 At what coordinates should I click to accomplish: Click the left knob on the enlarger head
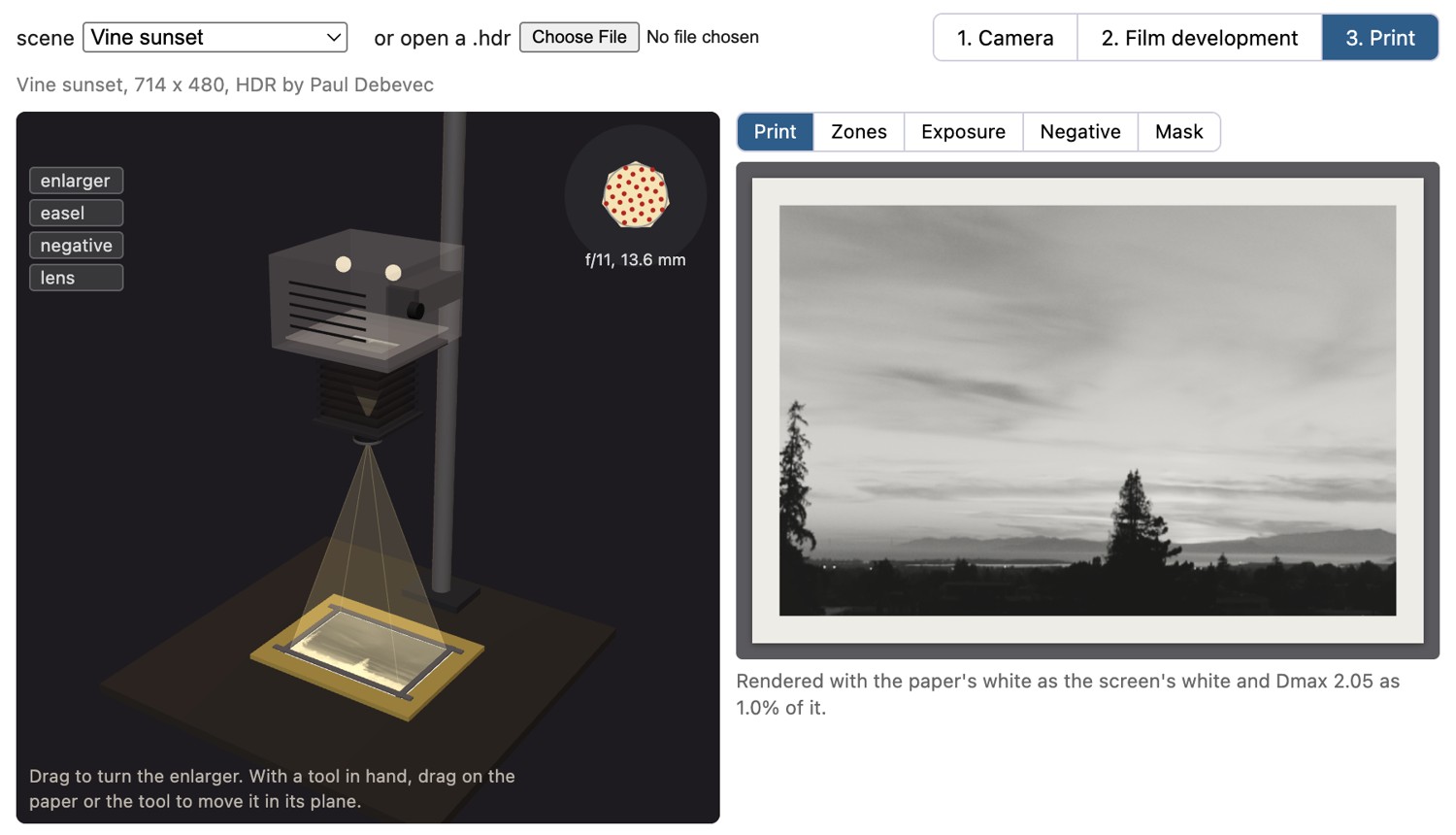pyautogui.click(x=344, y=264)
